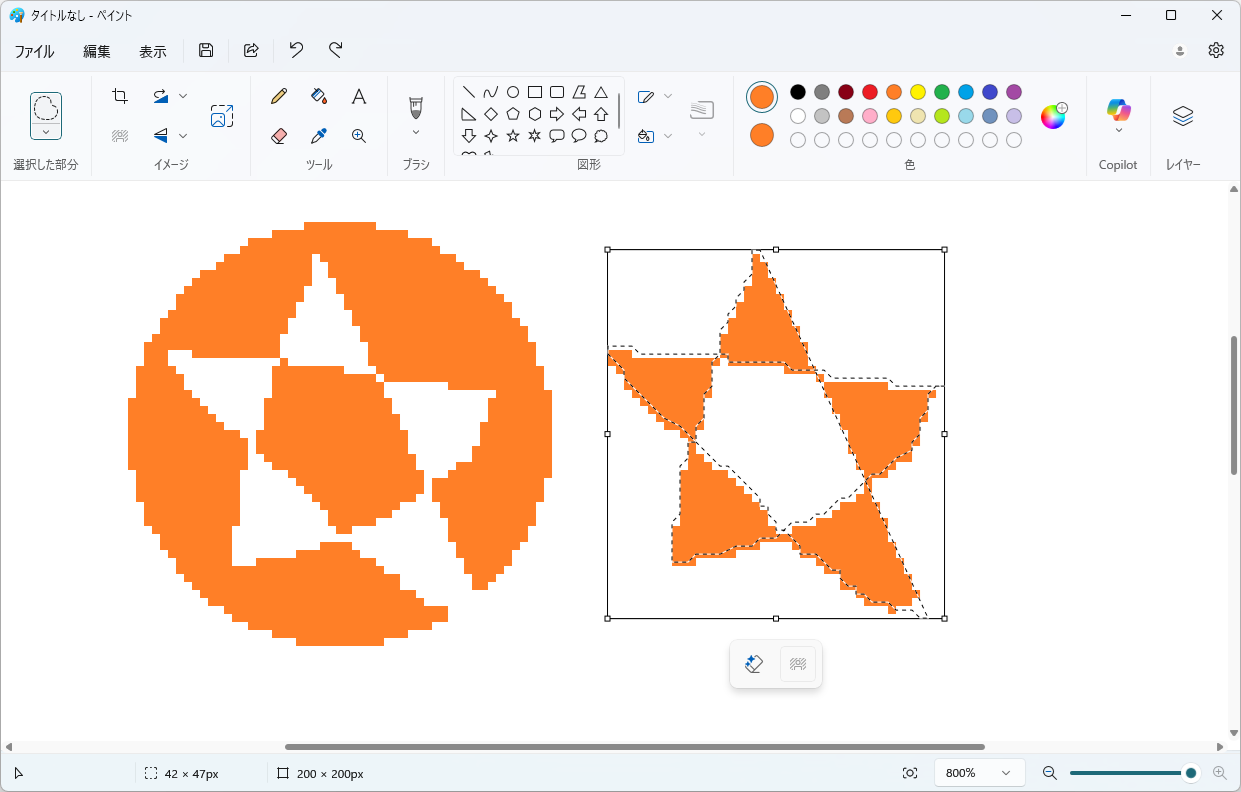The image size is (1241, 792).
Task: Open the ファイル menu
Action: click(34, 51)
